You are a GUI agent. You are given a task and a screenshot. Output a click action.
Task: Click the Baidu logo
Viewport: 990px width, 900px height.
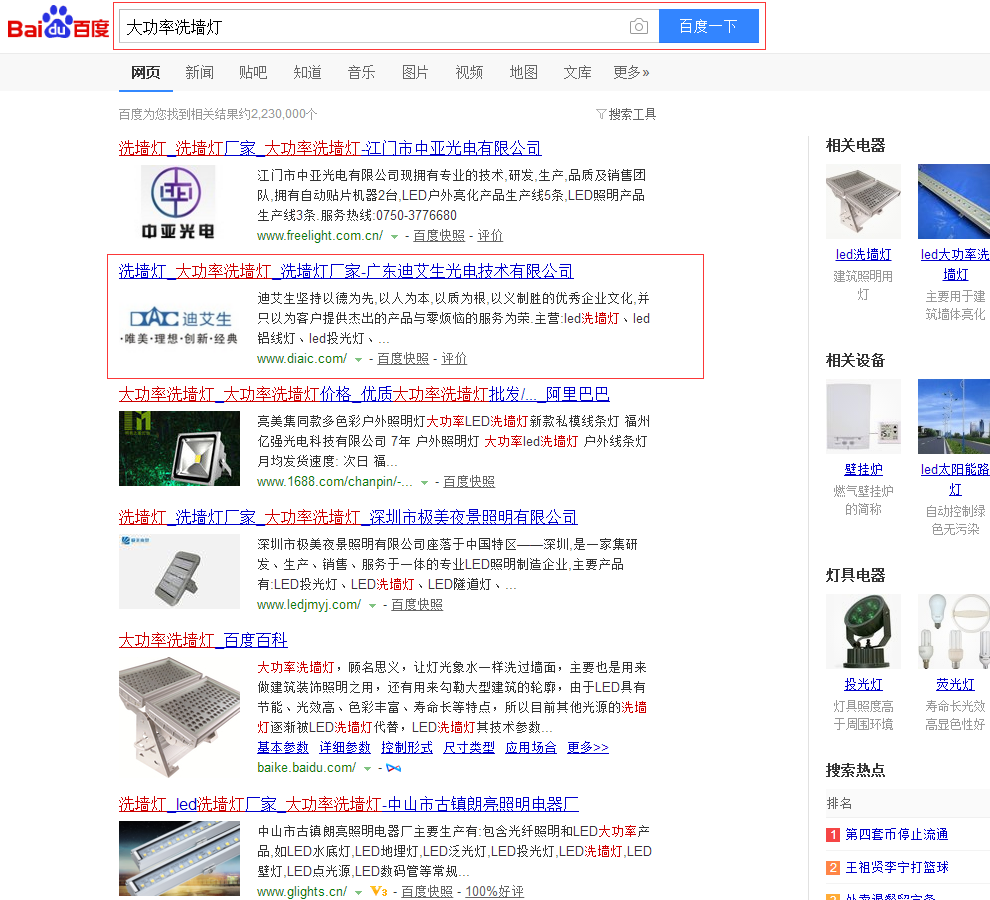coord(58,23)
